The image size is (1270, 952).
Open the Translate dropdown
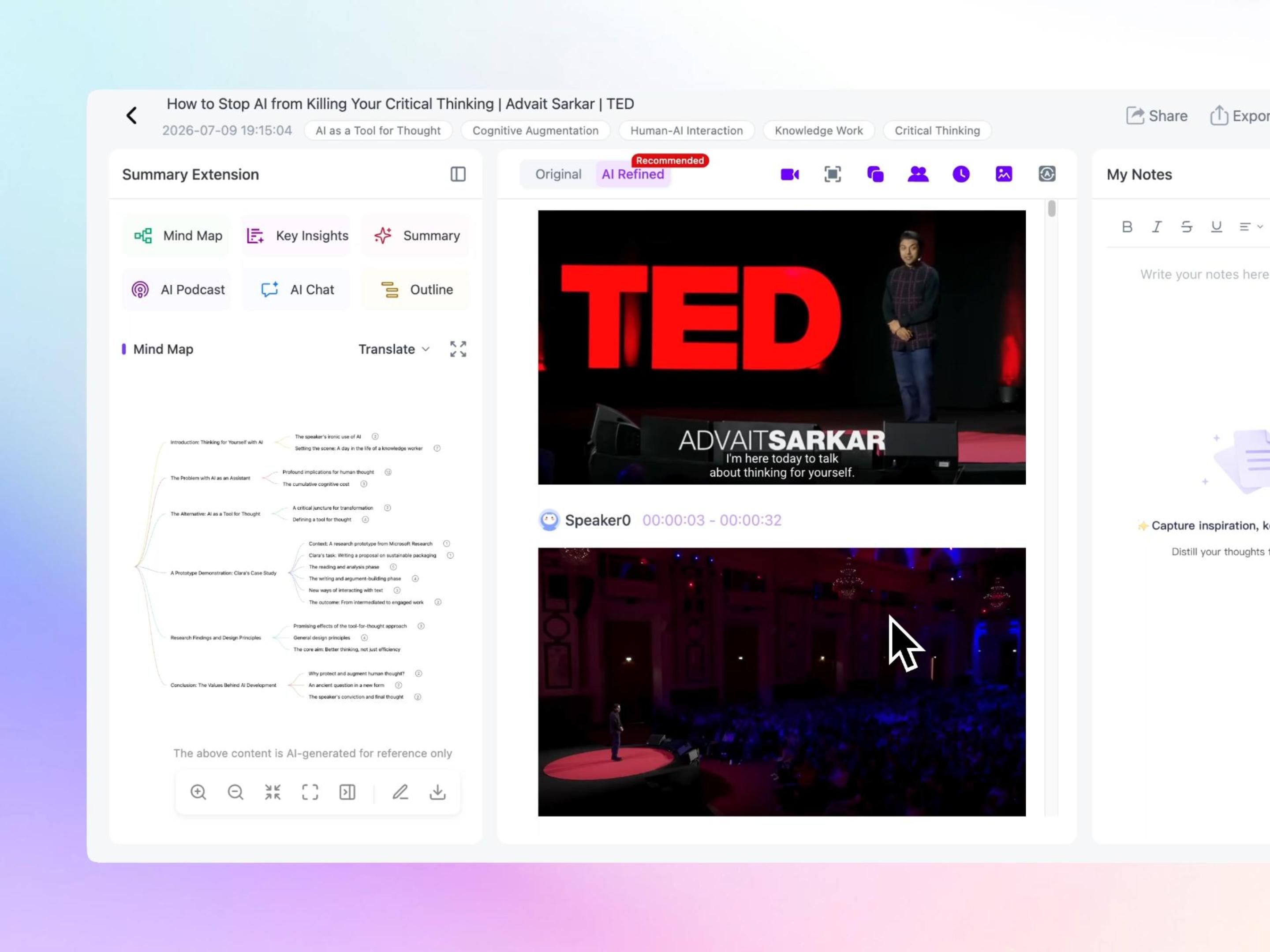394,349
